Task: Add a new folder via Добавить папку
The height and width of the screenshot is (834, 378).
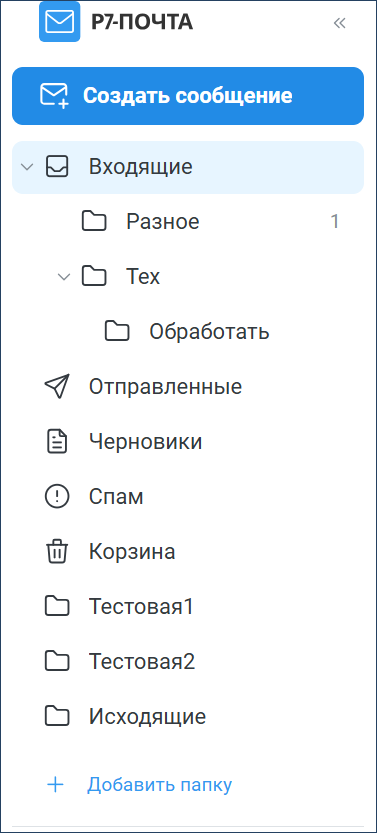Action: click(x=159, y=785)
